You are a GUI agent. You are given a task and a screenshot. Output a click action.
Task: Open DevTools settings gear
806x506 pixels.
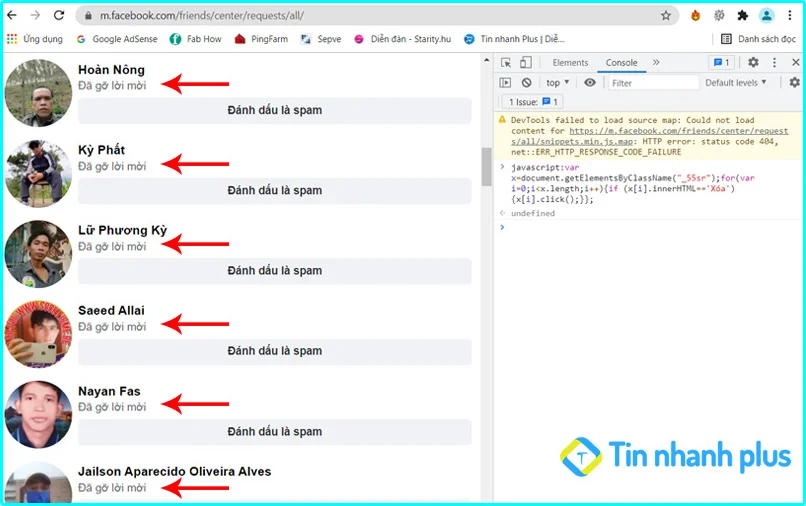[x=753, y=62]
